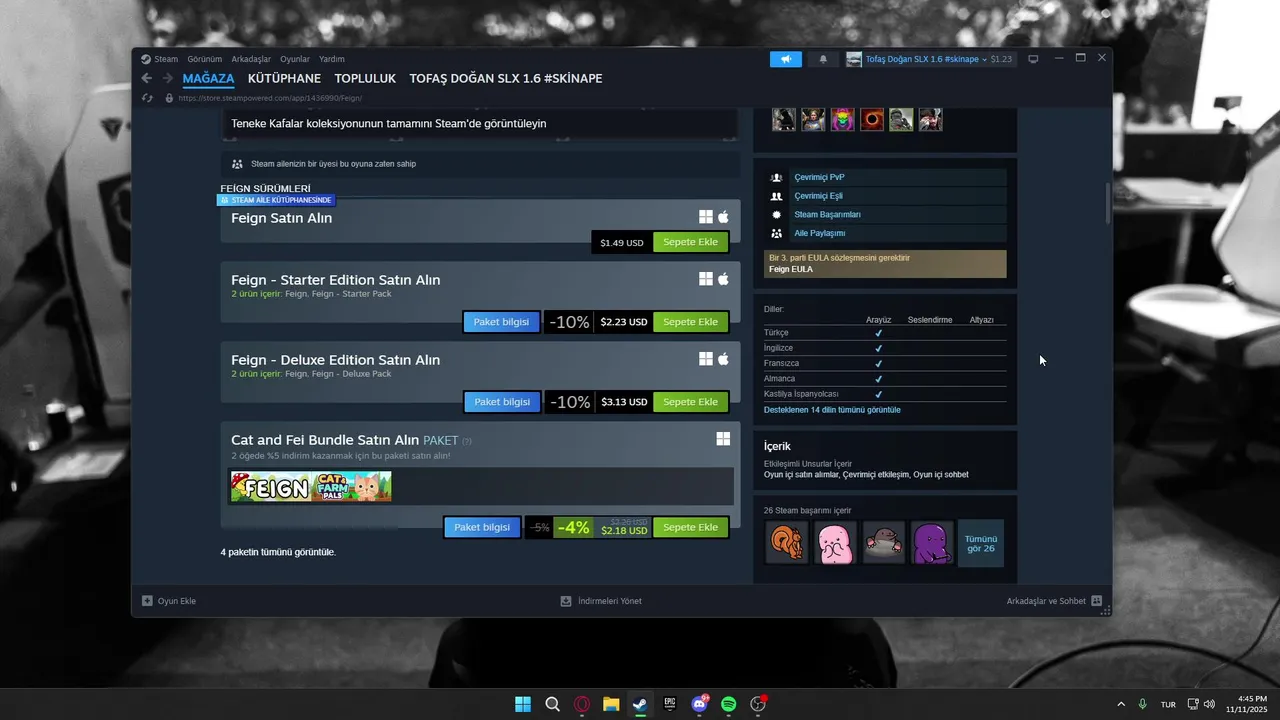Click the Steam logo in the title bar

[x=146, y=59]
